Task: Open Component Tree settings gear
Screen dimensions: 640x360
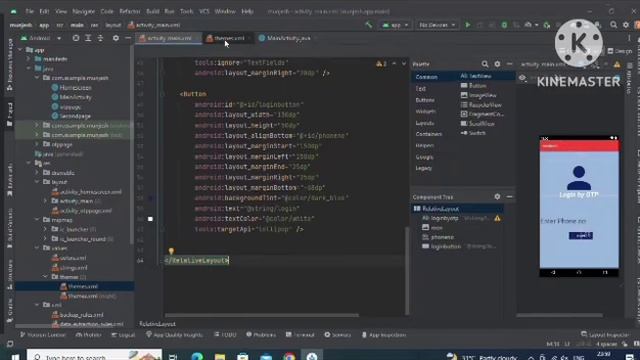Action: (x=497, y=197)
